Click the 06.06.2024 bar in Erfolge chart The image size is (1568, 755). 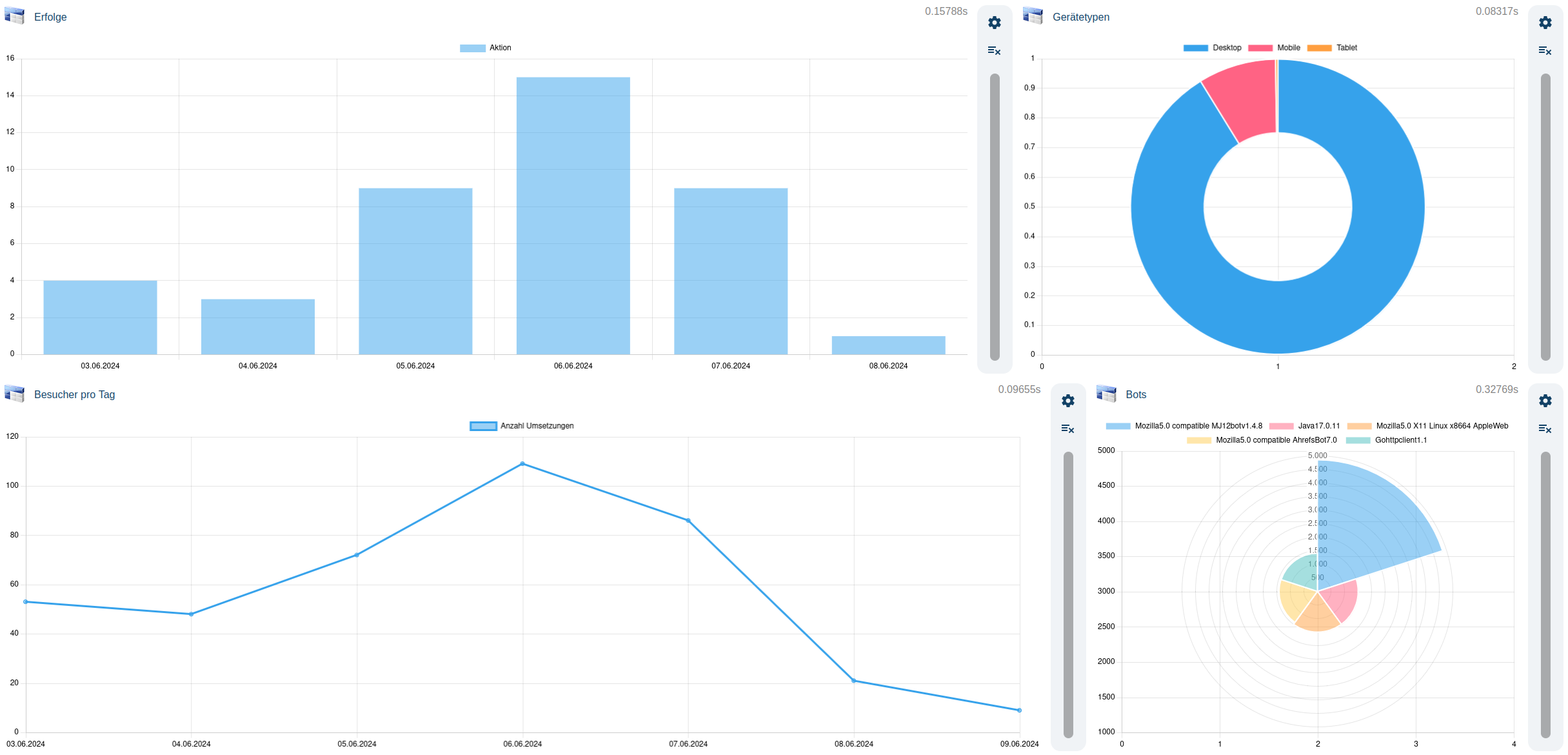pyautogui.click(x=573, y=216)
